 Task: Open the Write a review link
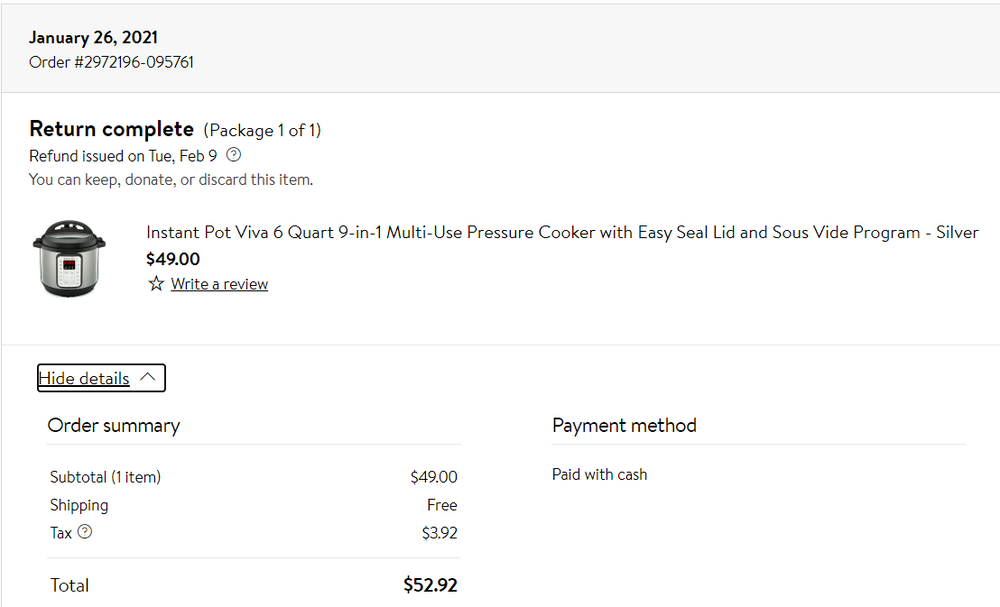click(219, 284)
